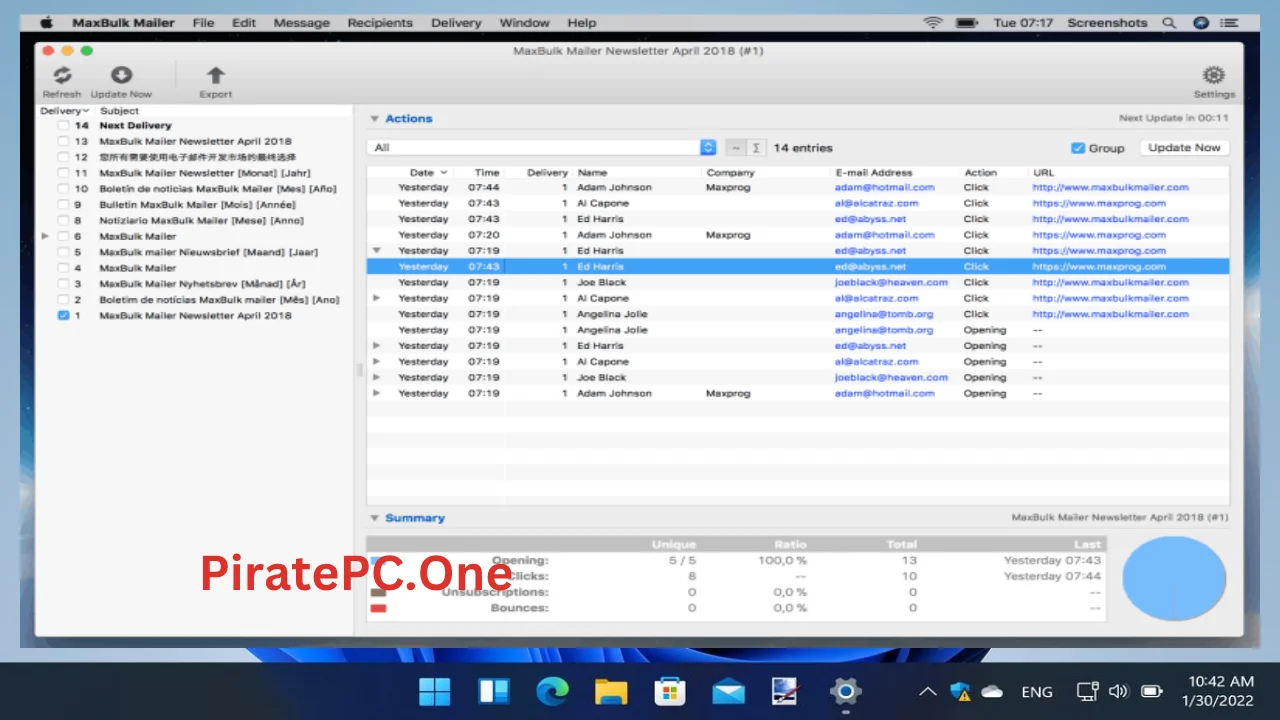The height and width of the screenshot is (720, 1280).
Task: Open the Edit menu
Action: tap(243, 23)
